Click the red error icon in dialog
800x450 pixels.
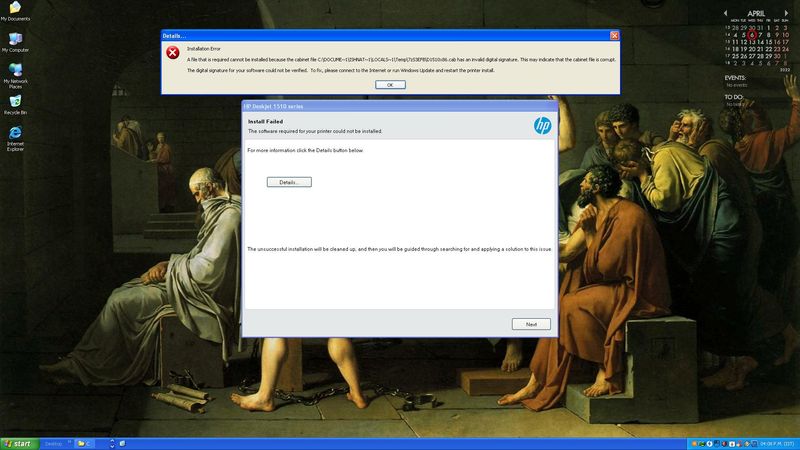coord(173,52)
